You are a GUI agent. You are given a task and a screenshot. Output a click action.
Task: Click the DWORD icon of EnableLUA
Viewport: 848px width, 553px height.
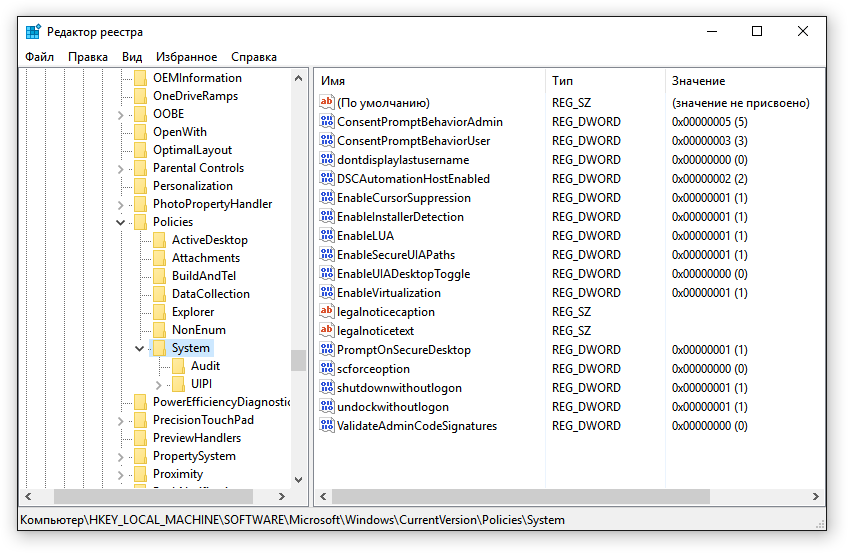(x=327, y=235)
